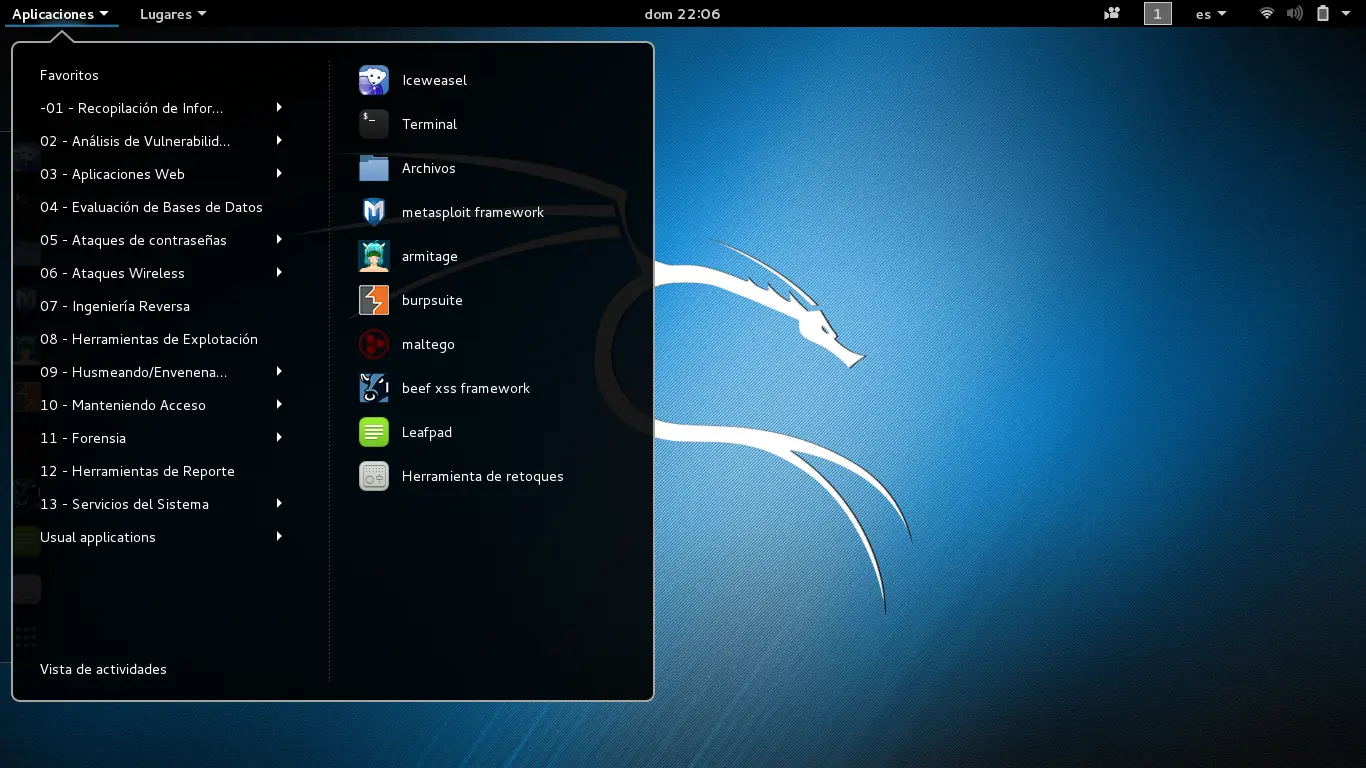Expand arrow for Usual applications
1366x768 pixels.
(279, 536)
